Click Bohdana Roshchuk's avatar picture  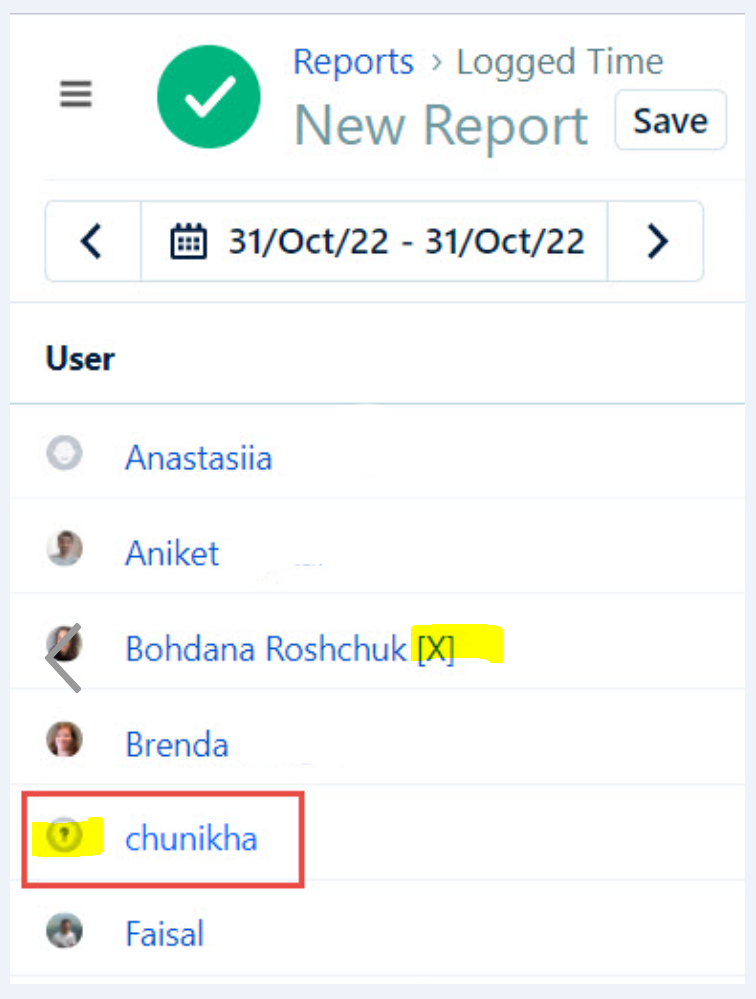(x=64, y=644)
